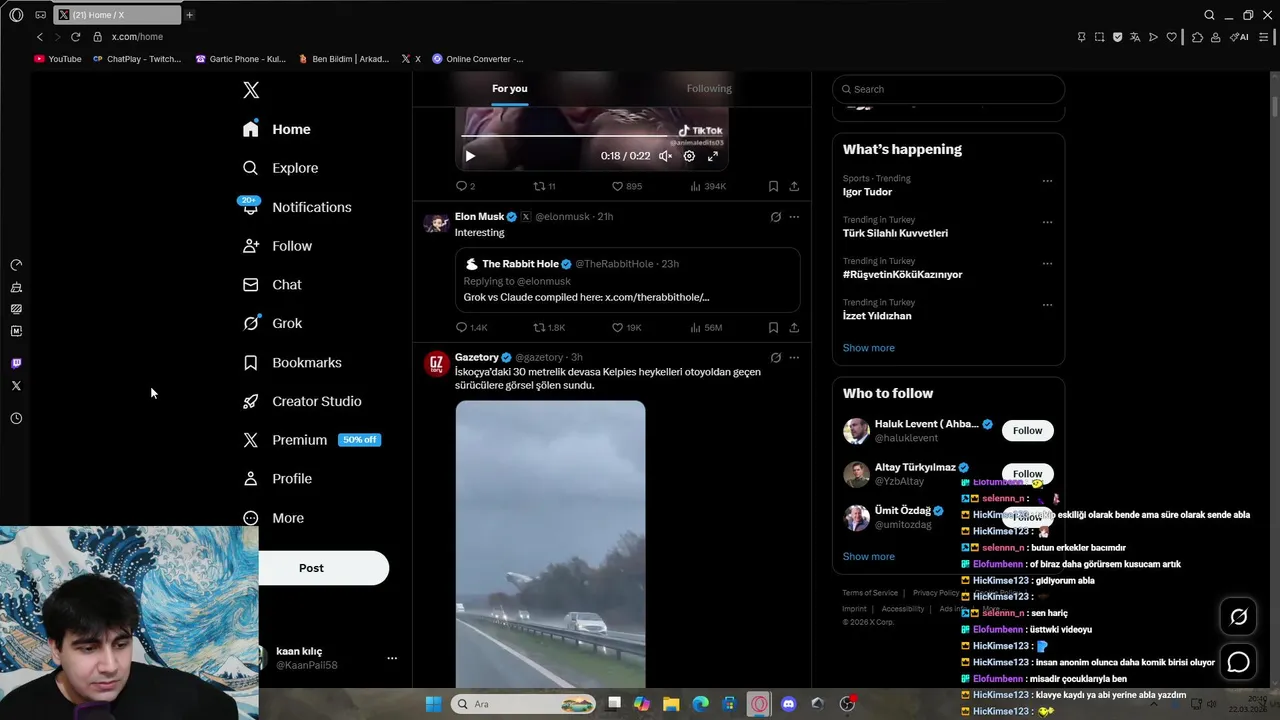Viewport: 1280px width, 720px height.
Task: Focus the X Search field
Action: tap(948, 89)
